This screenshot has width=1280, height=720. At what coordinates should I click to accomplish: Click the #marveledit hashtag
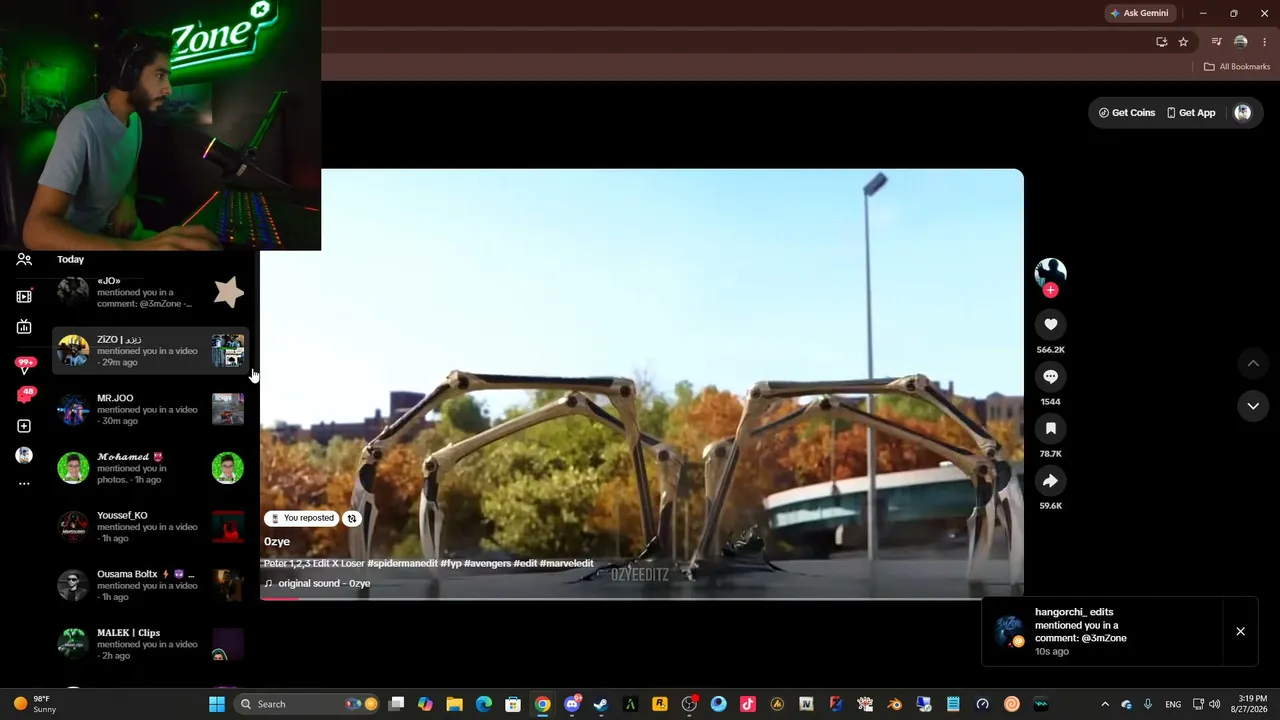coord(567,564)
